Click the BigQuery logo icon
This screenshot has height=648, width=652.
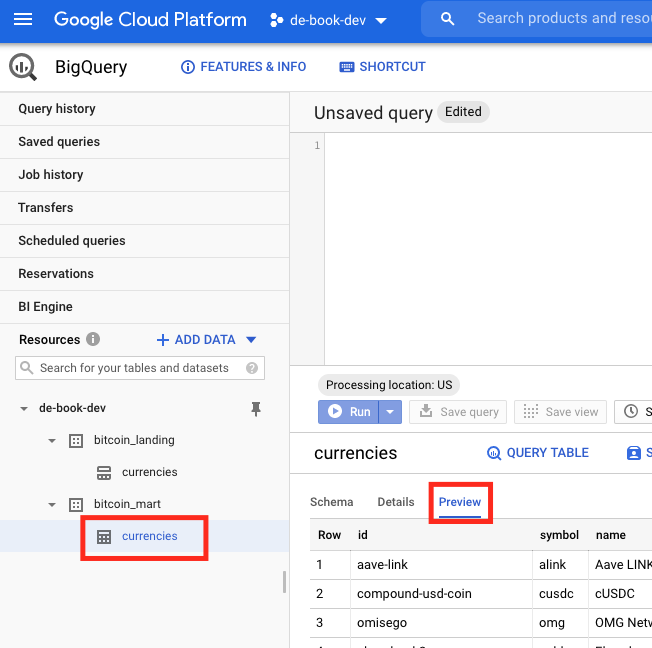(23, 67)
